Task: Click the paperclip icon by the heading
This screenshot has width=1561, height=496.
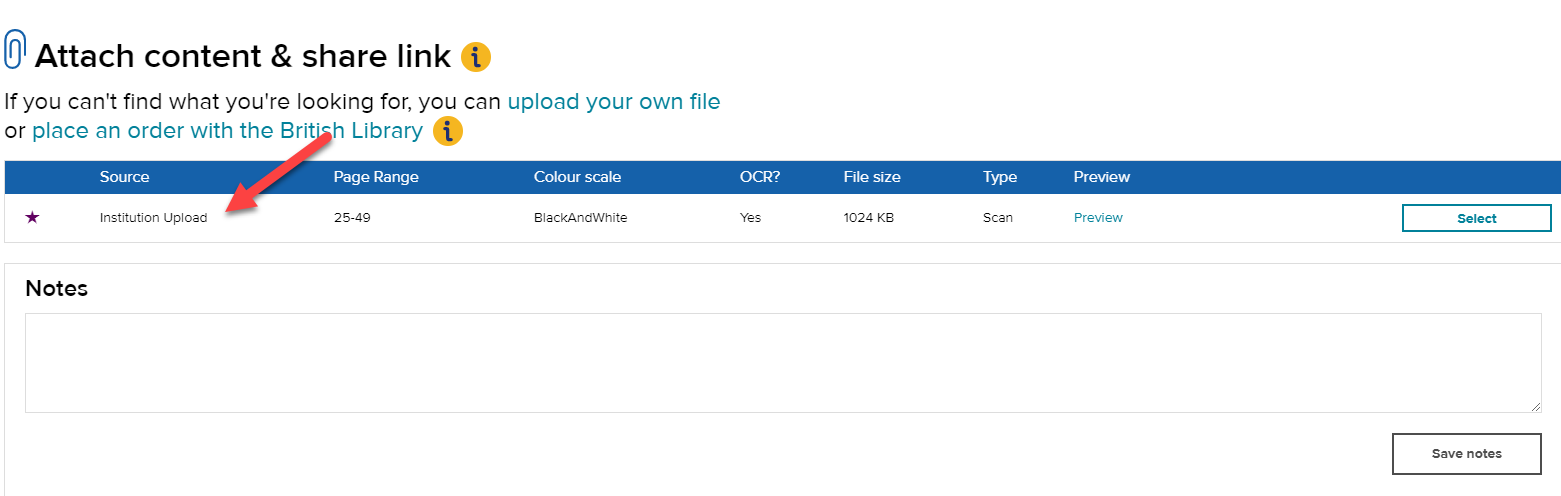Action: (x=15, y=50)
